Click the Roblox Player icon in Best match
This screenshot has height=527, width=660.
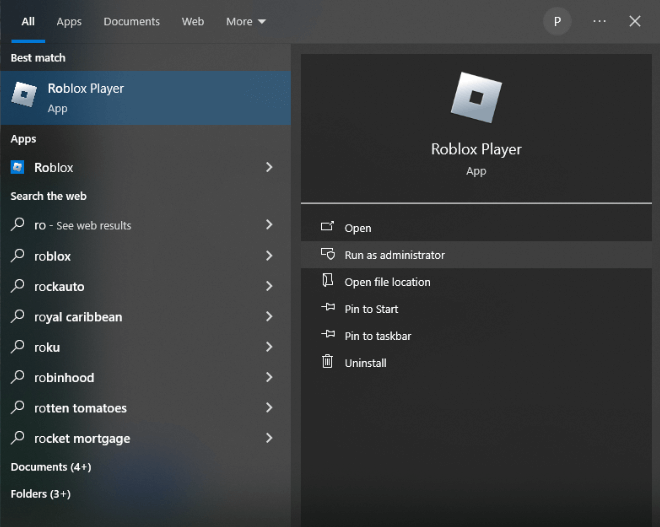pos(24,94)
